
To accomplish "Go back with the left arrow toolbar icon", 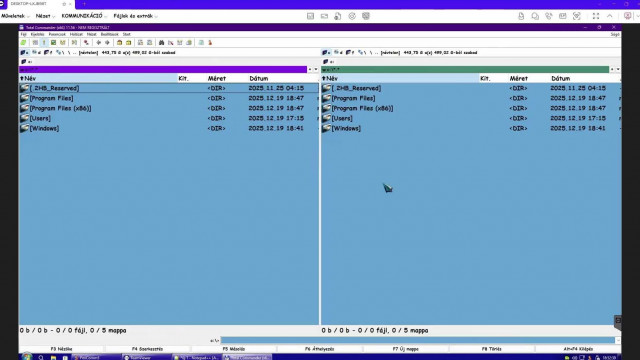I will click(98, 42).
